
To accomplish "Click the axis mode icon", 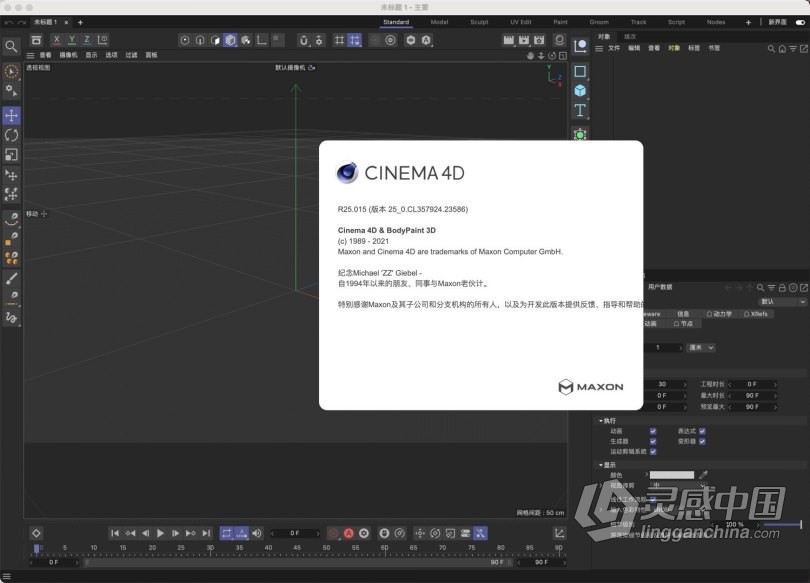I will tap(262, 40).
